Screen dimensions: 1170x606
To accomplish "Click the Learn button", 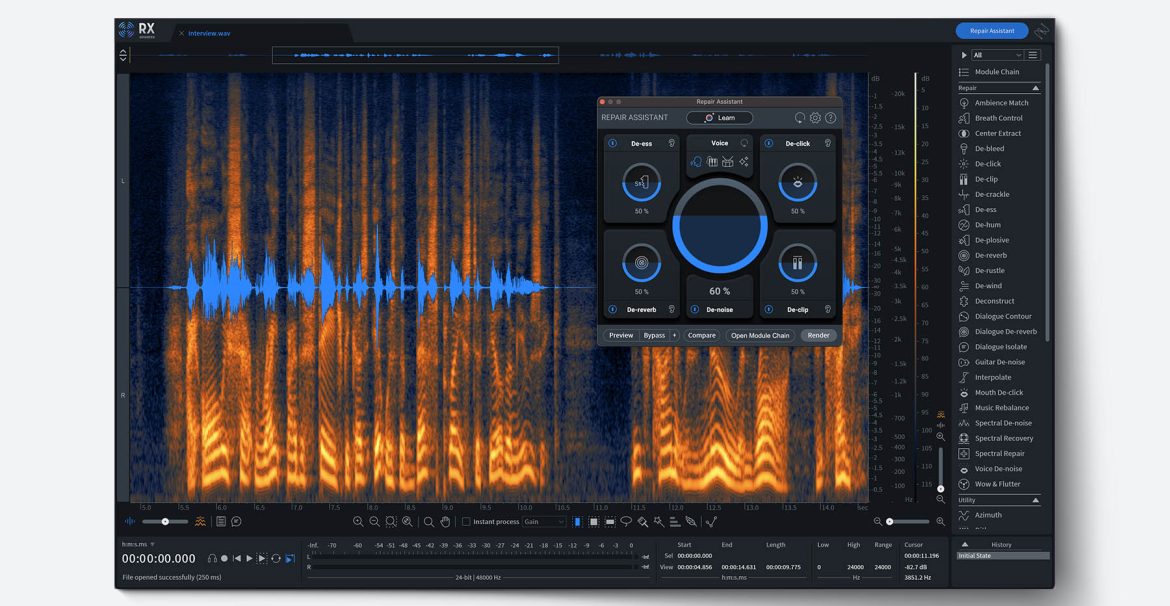I will 719,118.
